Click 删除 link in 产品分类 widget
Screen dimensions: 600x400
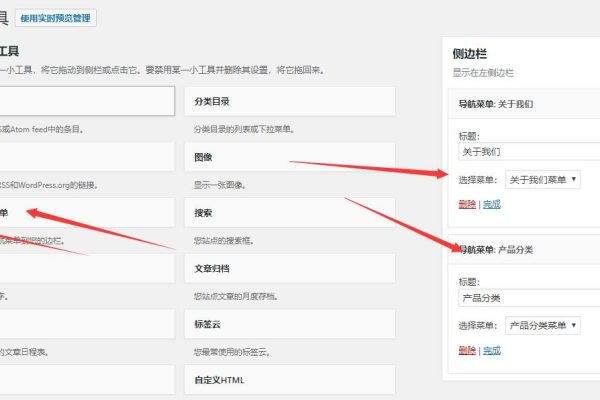coord(467,350)
